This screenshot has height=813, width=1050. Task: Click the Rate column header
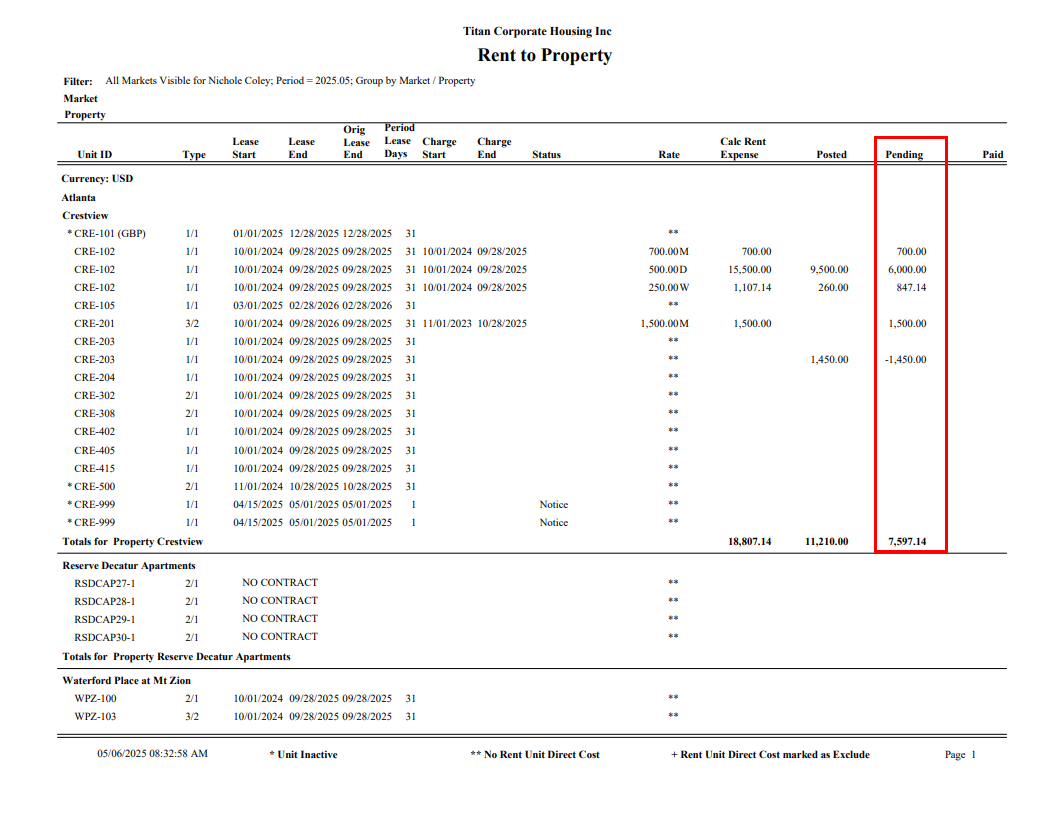coord(669,155)
